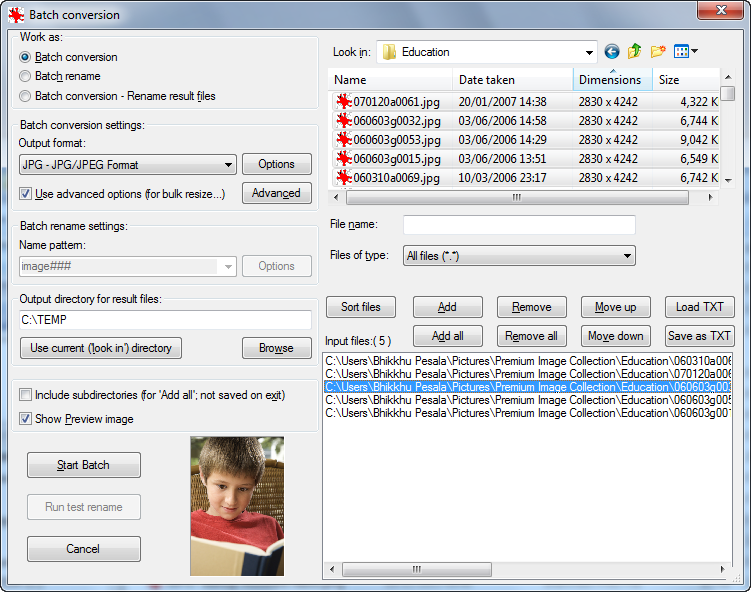Create a new folder
This screenshot has height=592, width=751.
point(657,52)
